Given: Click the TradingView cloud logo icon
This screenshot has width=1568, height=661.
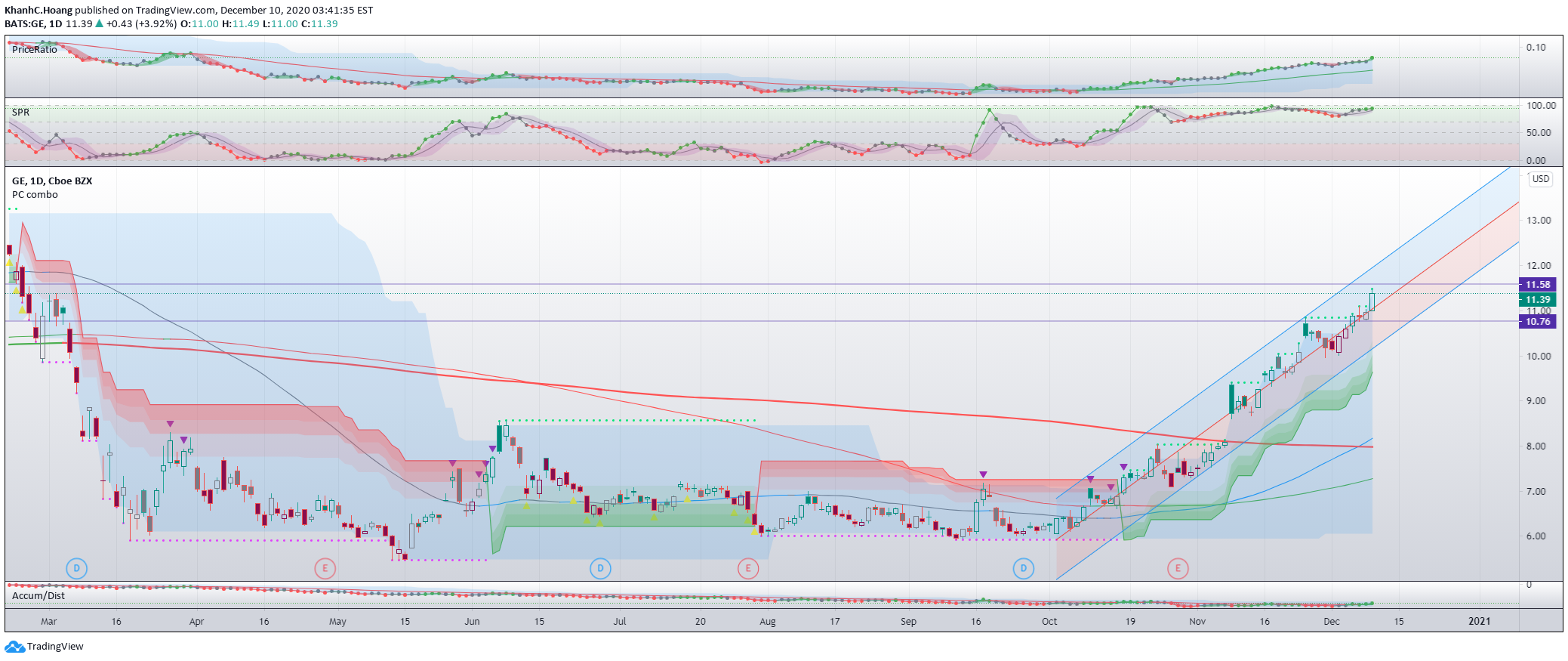Looking at the screenshot, I should point(14,647).
